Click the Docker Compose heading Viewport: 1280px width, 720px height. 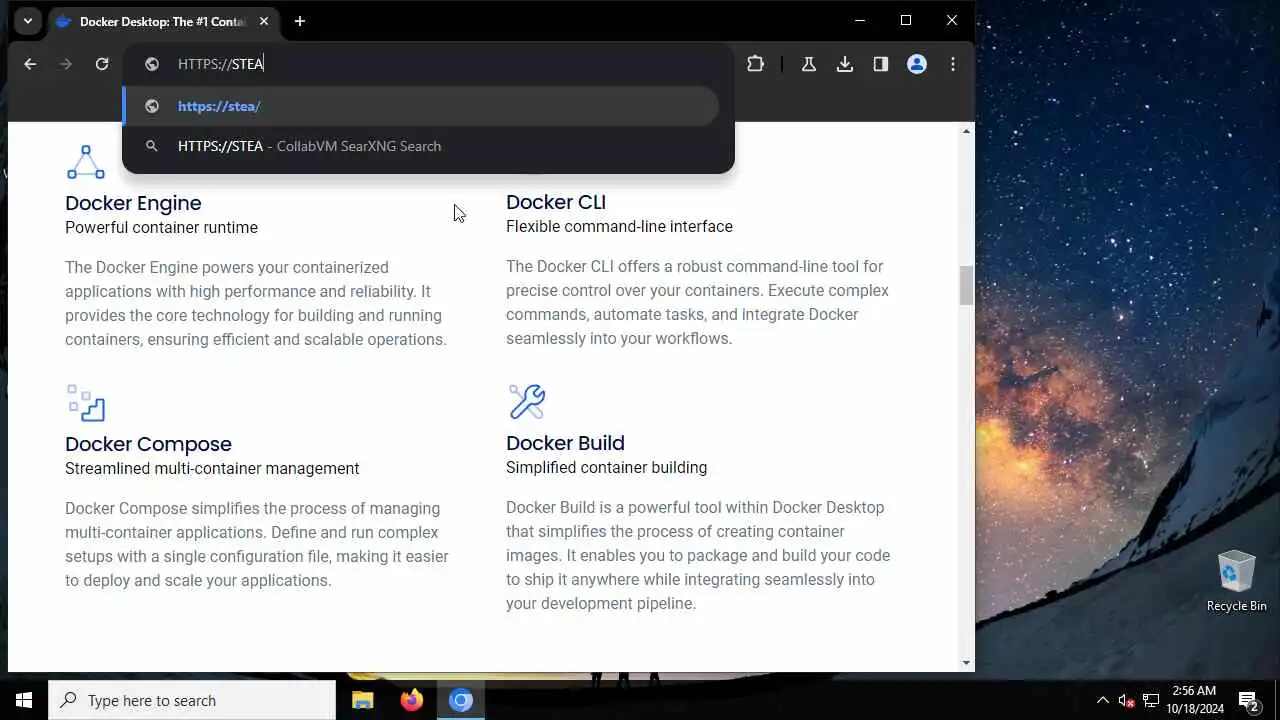148,444
